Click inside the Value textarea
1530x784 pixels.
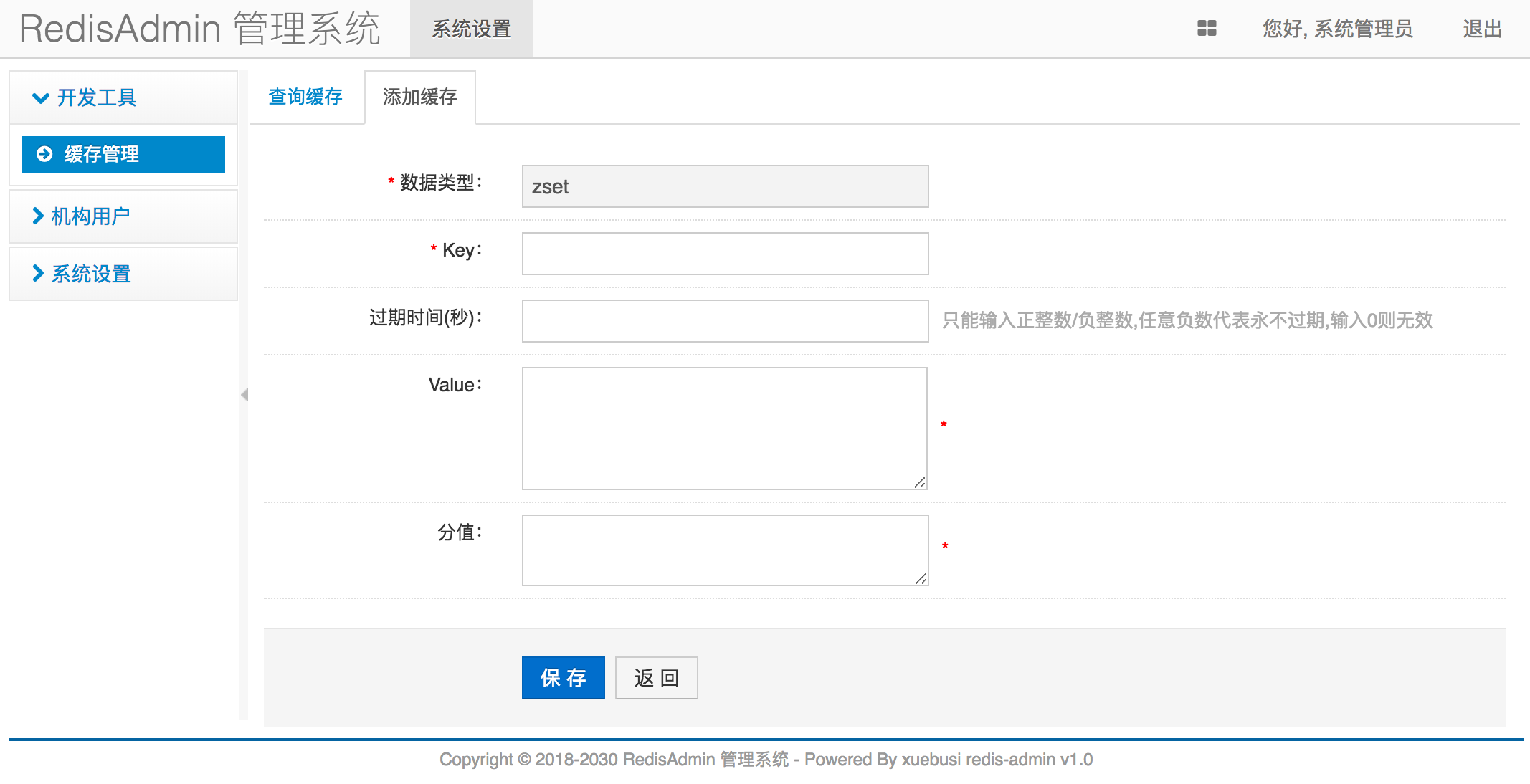724,428
